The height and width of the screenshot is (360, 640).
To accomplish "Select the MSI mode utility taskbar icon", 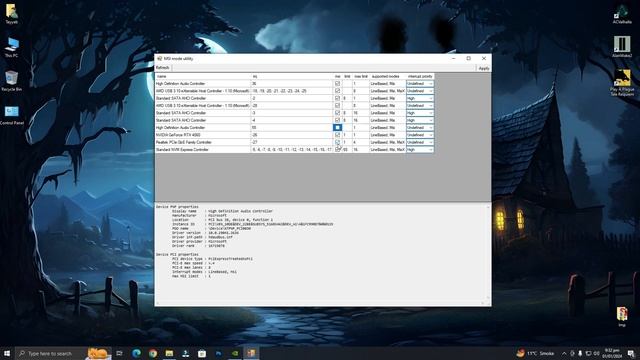I will click(251, 353).
